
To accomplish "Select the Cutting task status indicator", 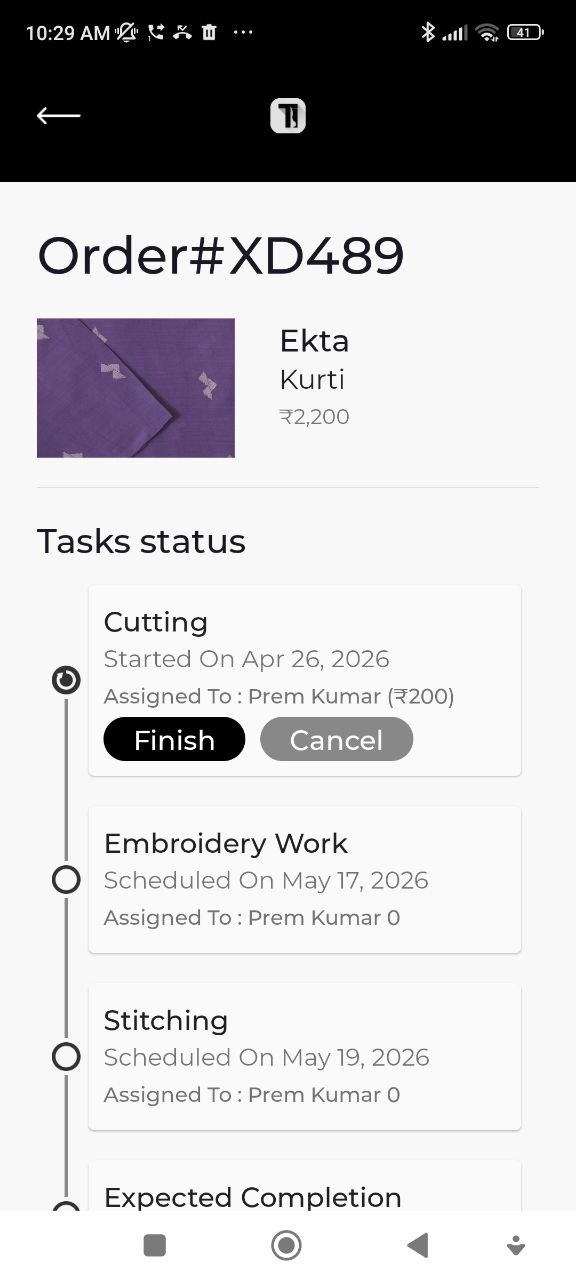I will coord(66,679).
